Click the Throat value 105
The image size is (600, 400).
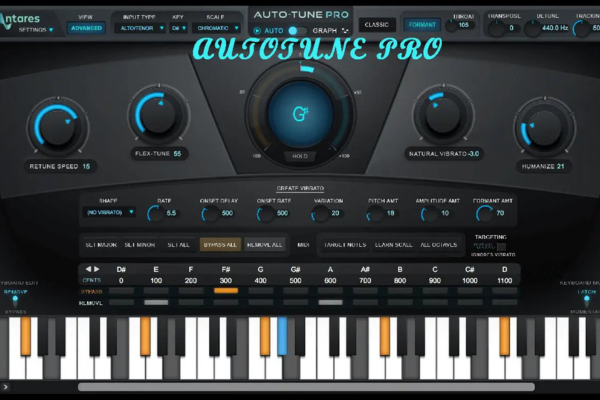tap(464, 25)
